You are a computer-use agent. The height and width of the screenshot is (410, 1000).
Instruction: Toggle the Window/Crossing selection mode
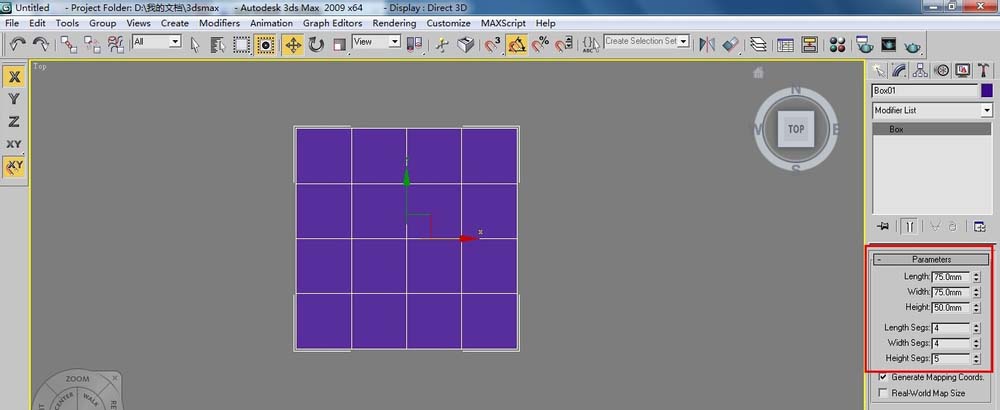click(265, 44)
